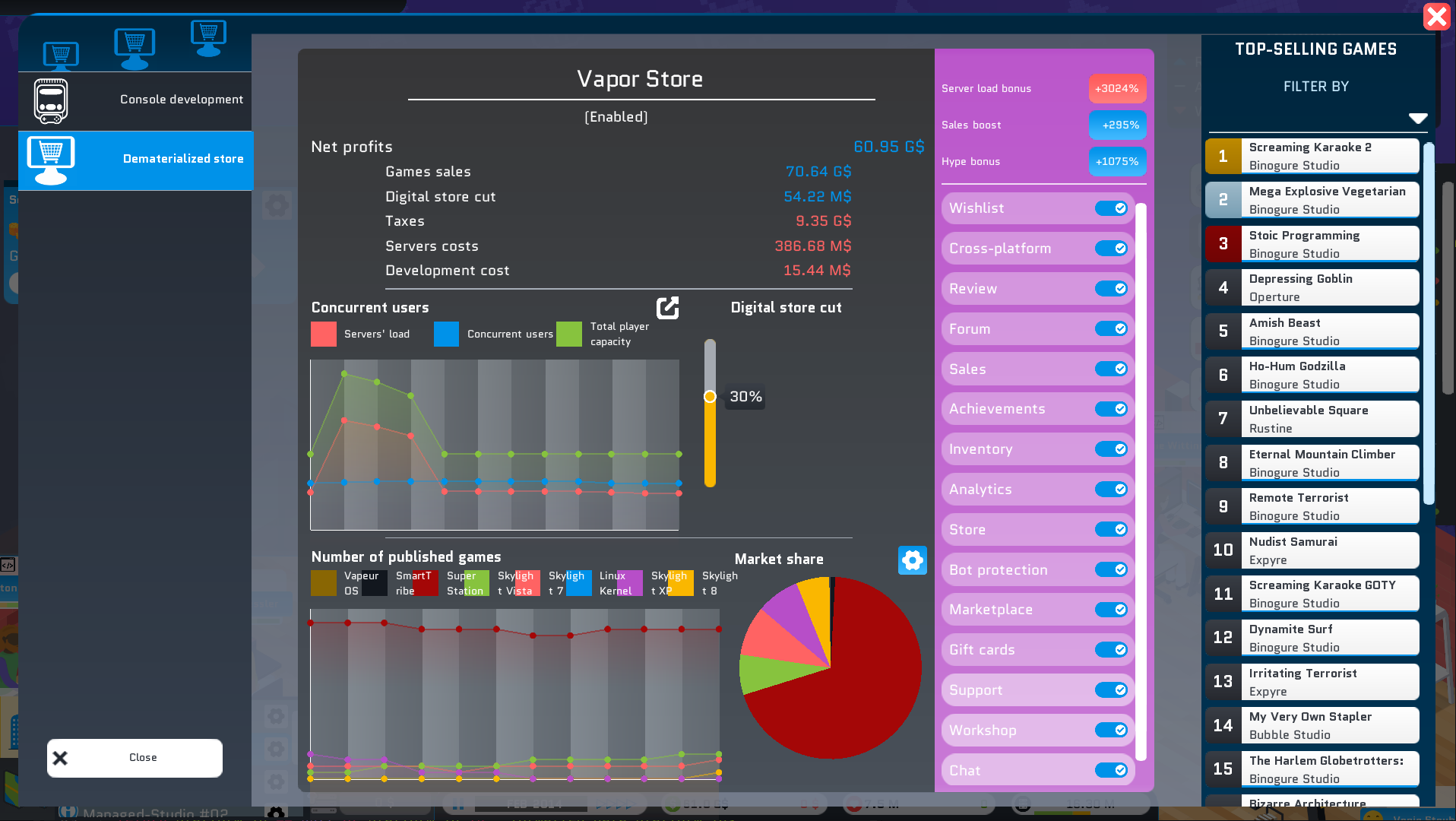Select the large store icon tab
This screenshot has height=821, width=1456.
pos(208,38)
